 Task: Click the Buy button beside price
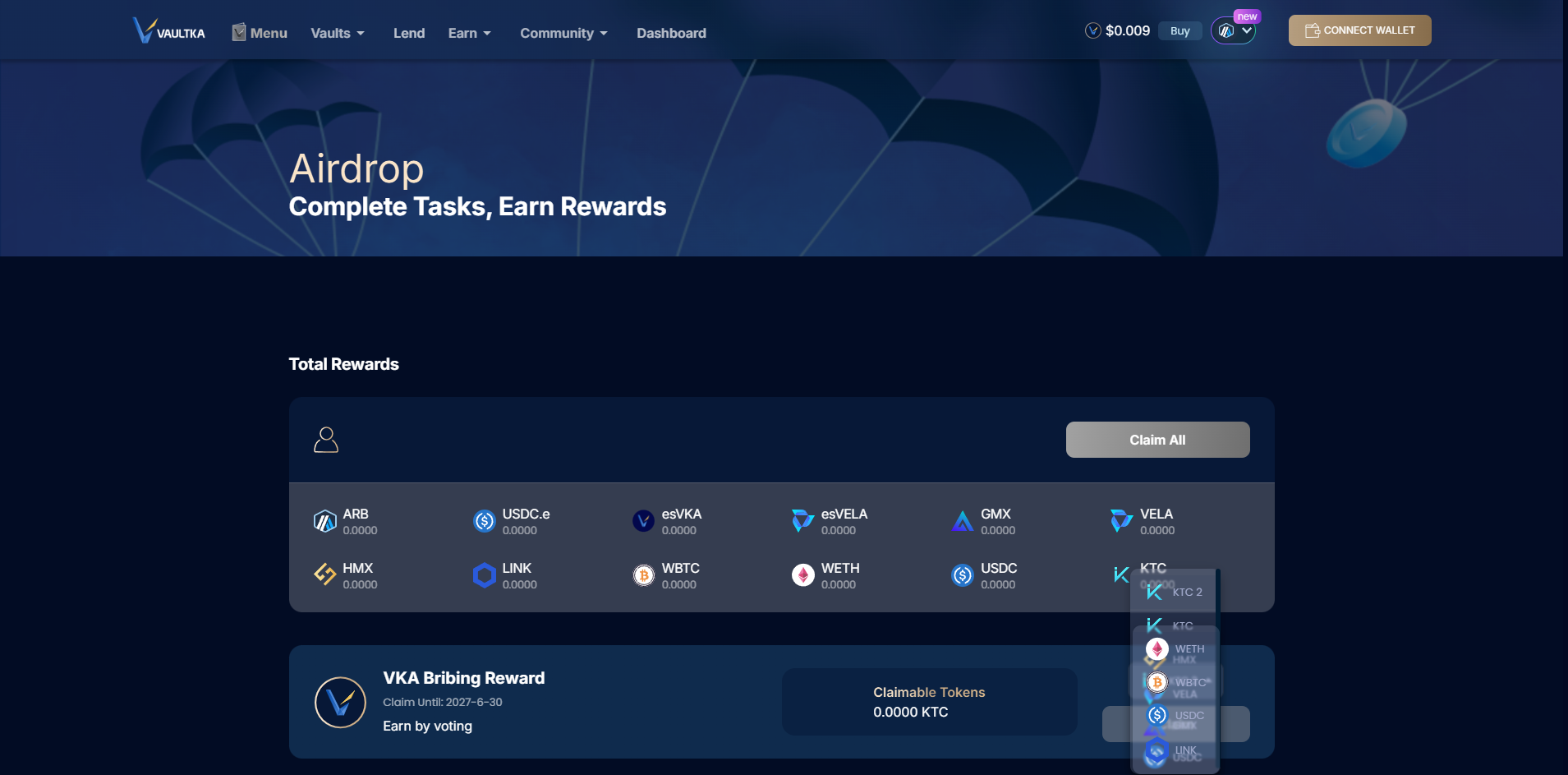[1179, 31]
